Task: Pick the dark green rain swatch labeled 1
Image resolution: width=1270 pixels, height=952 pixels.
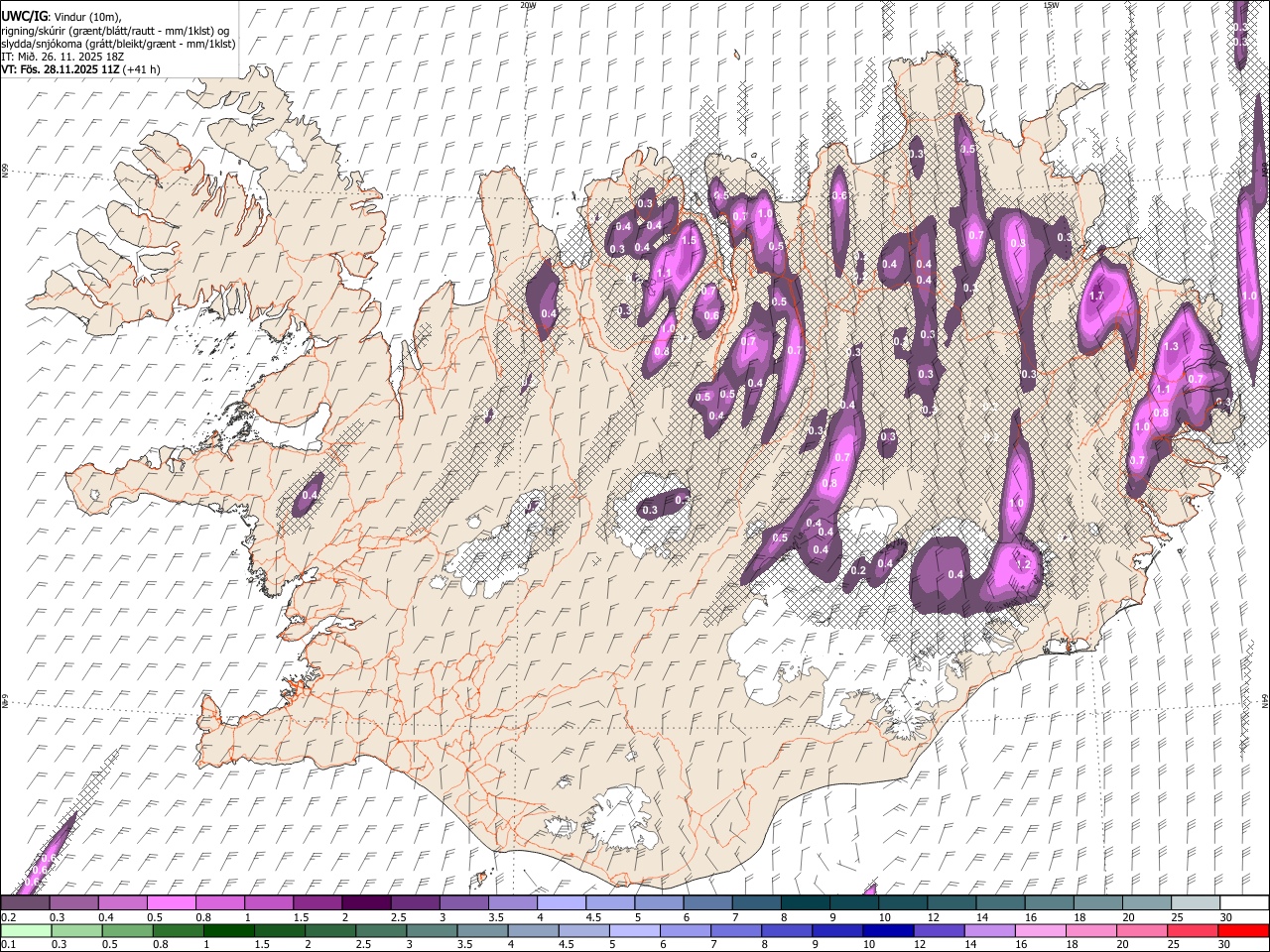Action: [x=229, y=930]
